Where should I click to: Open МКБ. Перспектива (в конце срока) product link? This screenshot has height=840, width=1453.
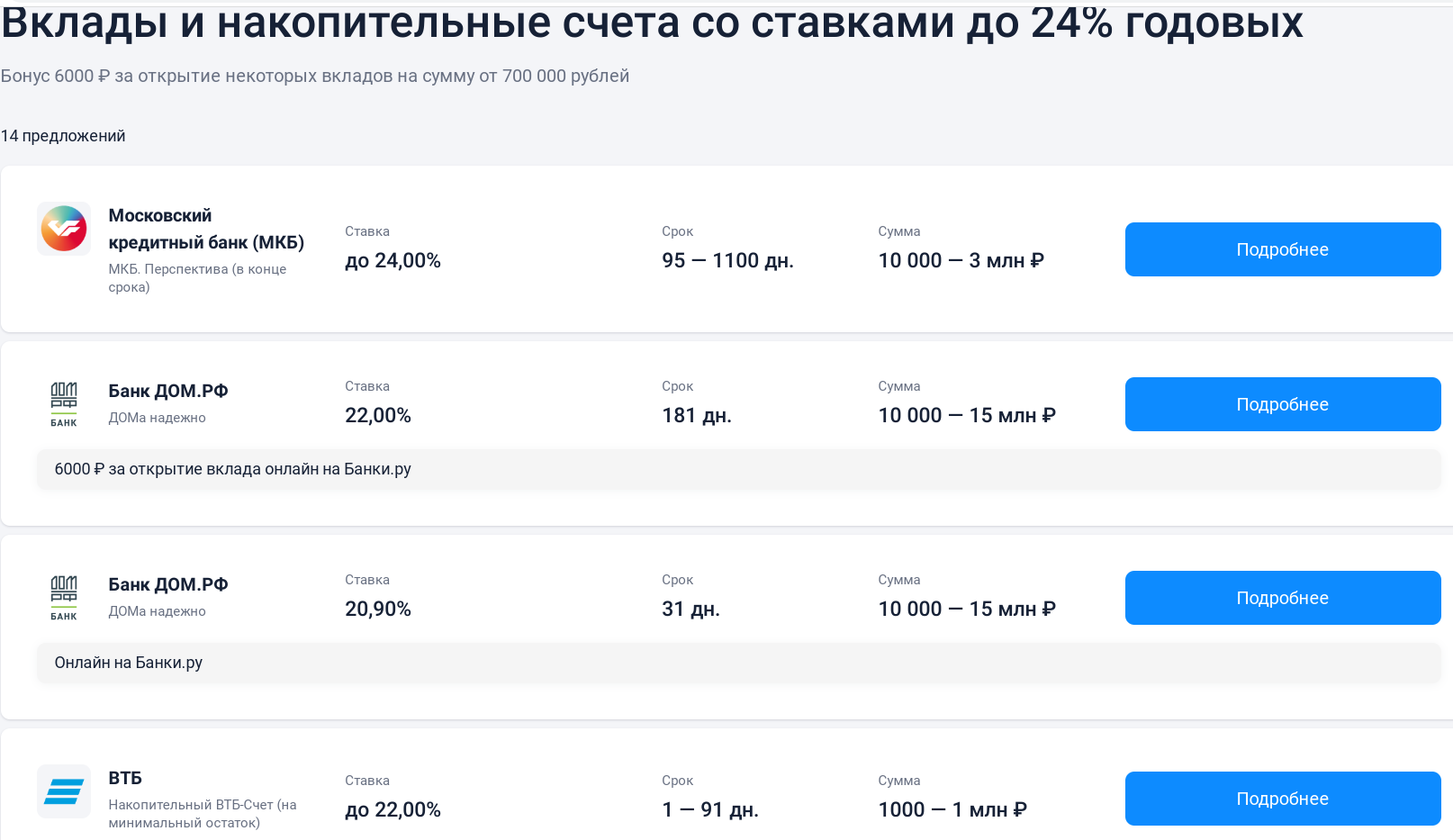point(196,277)
